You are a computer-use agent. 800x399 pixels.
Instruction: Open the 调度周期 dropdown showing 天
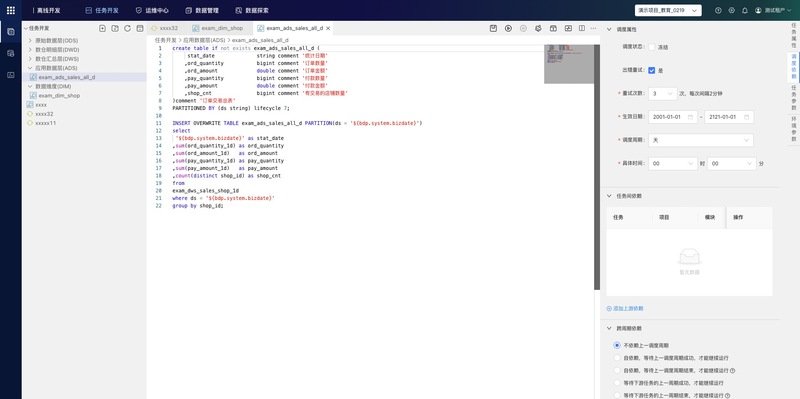click(x=701, y=140)
